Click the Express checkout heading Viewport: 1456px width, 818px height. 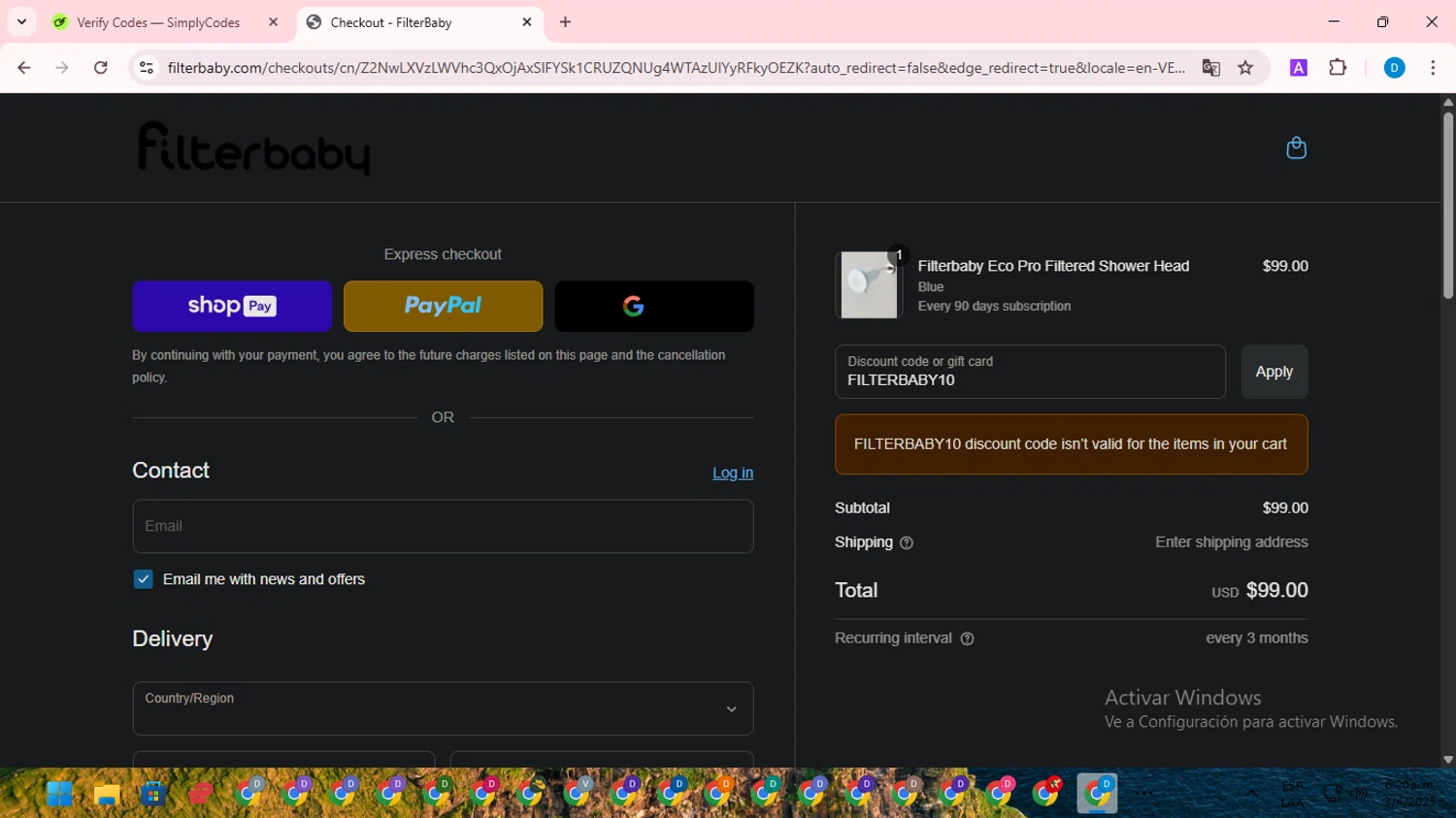[x=443, y=254]
